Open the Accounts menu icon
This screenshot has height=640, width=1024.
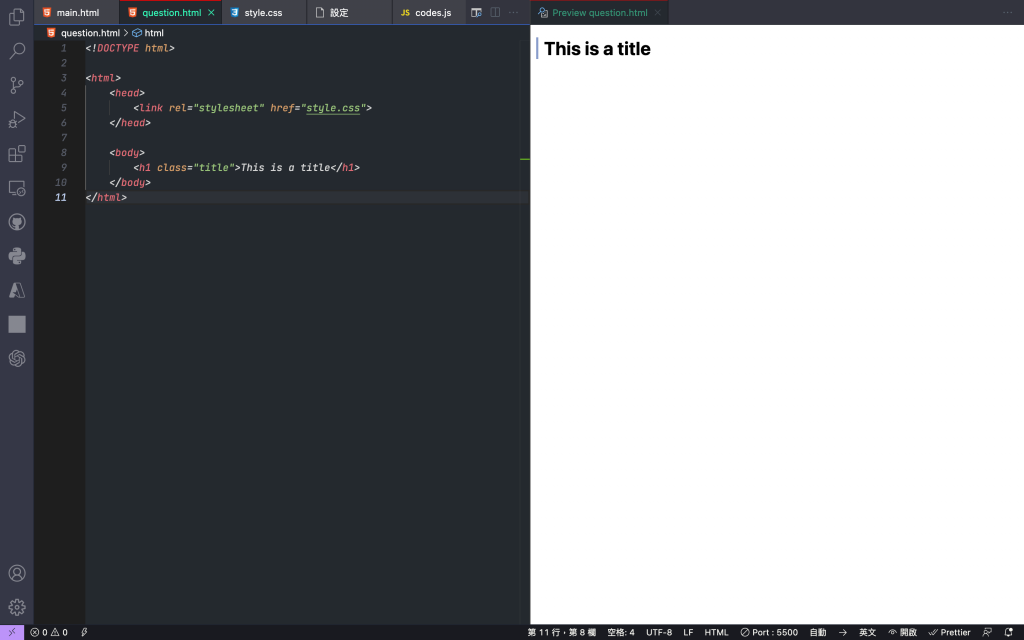[17, 573]
